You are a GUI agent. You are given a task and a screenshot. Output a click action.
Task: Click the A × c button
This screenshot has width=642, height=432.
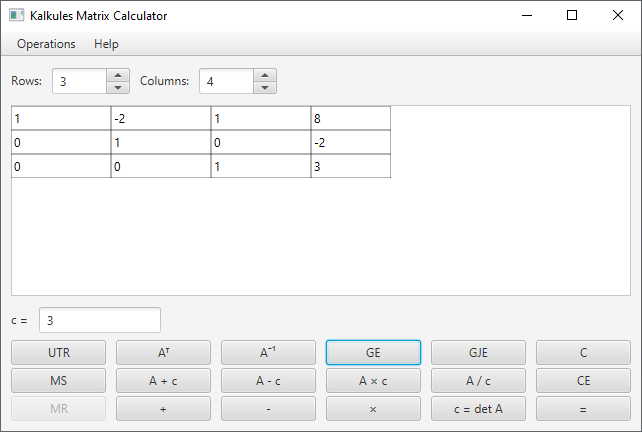tap(373, 380)
